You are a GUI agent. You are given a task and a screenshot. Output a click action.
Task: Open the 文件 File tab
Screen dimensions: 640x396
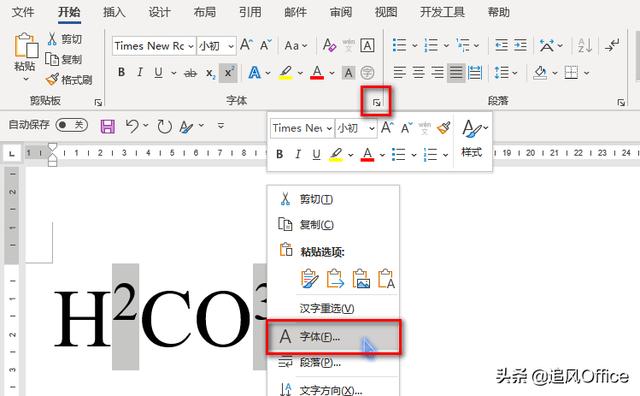(23, 12)
